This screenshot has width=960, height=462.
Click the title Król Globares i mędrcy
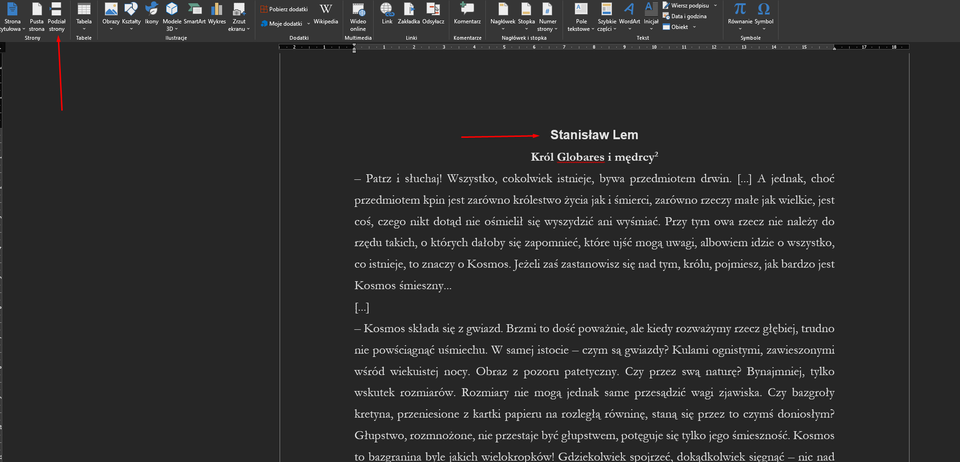point(594,157)
